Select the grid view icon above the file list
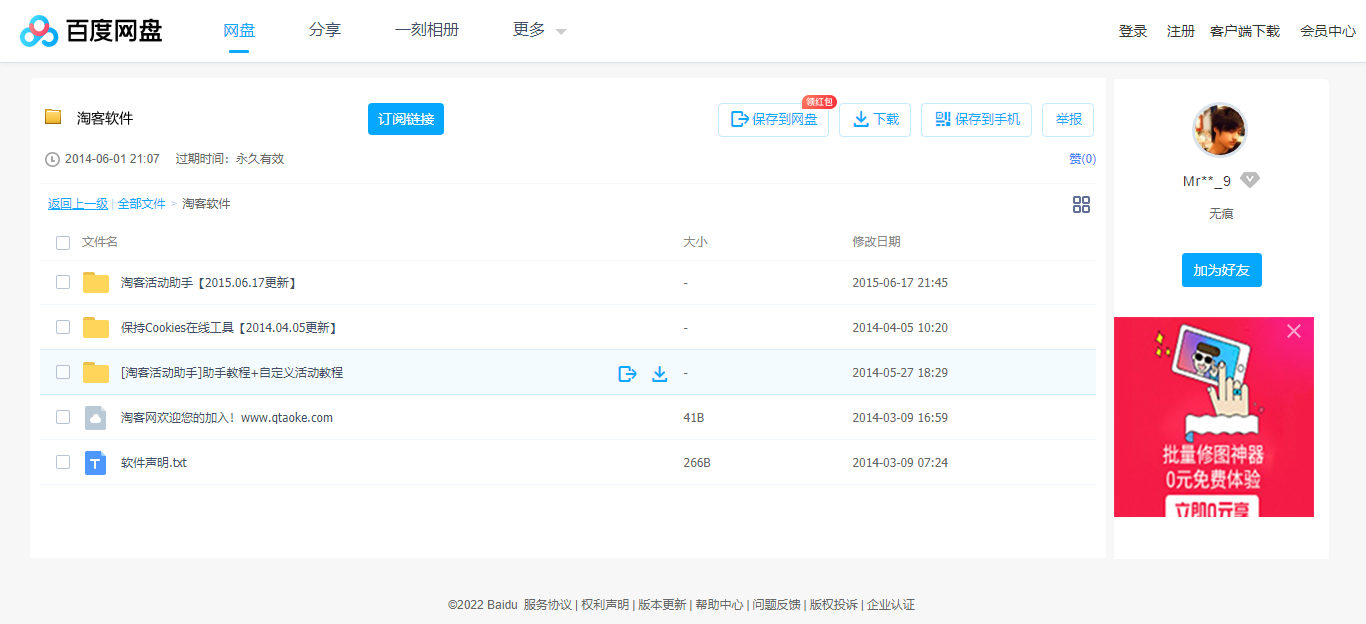1366x624 pixels. point(1081,204)
